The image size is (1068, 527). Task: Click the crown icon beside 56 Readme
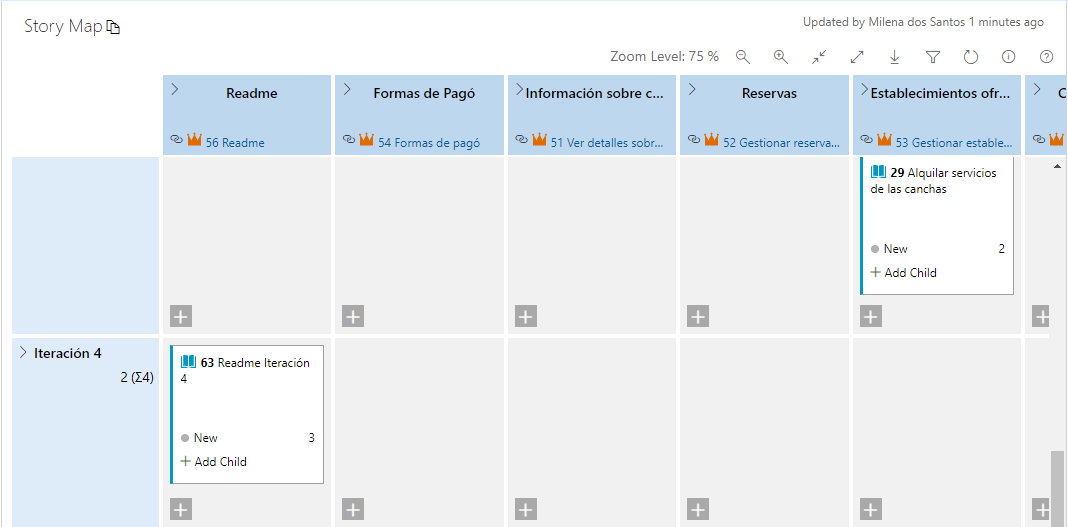[195, 139]
